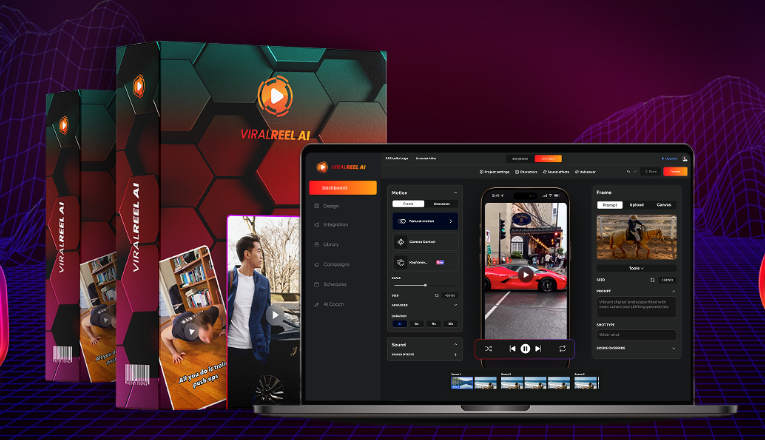Open Characters in the top toolbar
This screenshot has height=440, width=765.
[526, 172]
